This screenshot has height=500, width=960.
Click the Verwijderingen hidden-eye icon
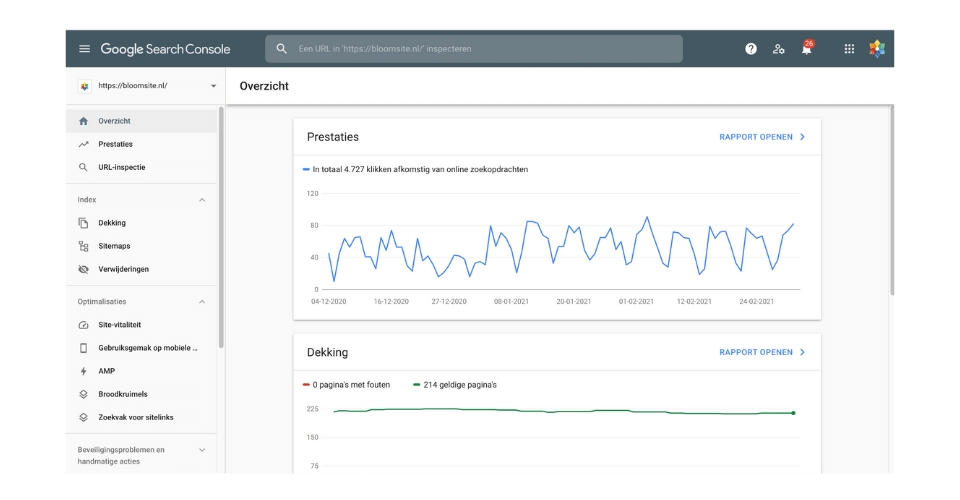[x=83, y=269]
